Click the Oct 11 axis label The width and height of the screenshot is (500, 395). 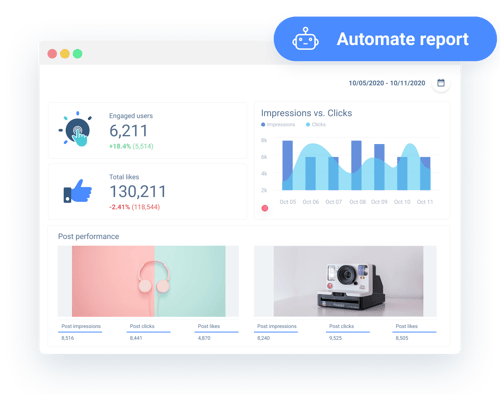click(x=425, y=202)
